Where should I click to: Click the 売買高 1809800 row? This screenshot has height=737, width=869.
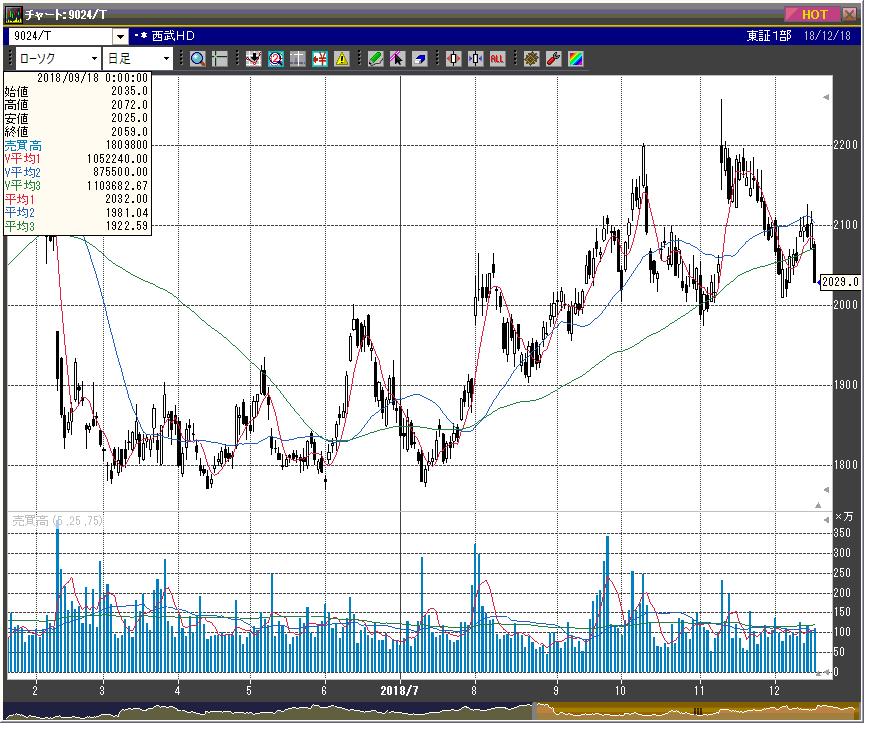(76, 145)
